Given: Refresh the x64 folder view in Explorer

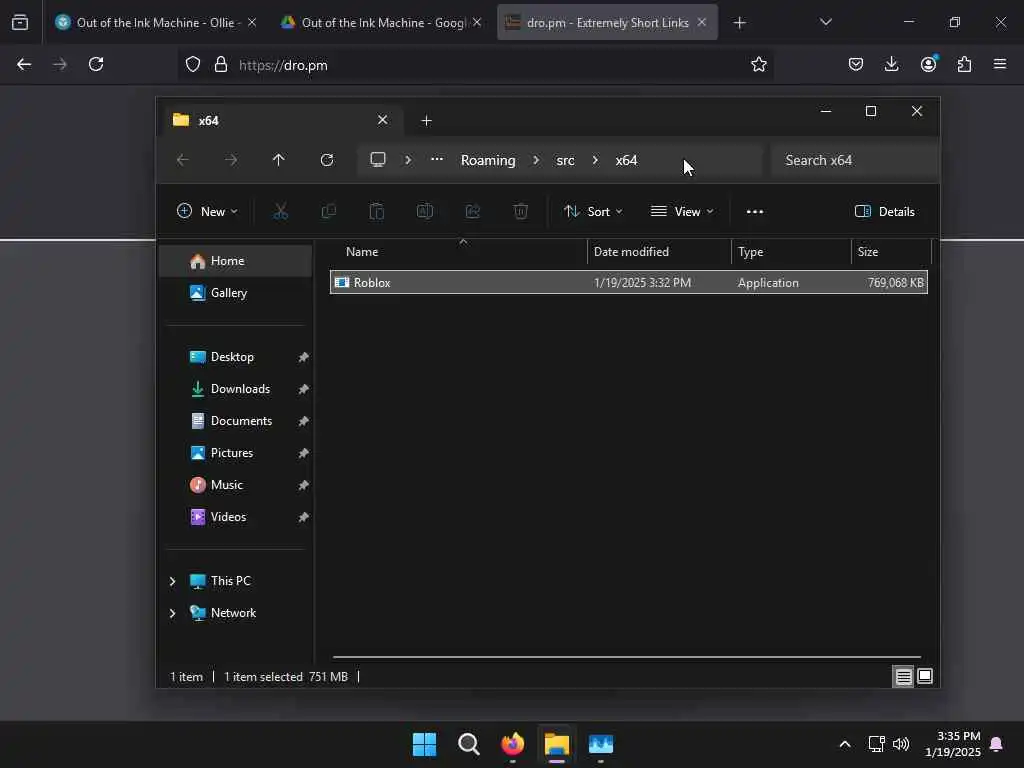Looking at the screenshot, I should pyautogui.click(x=327, y=160).
